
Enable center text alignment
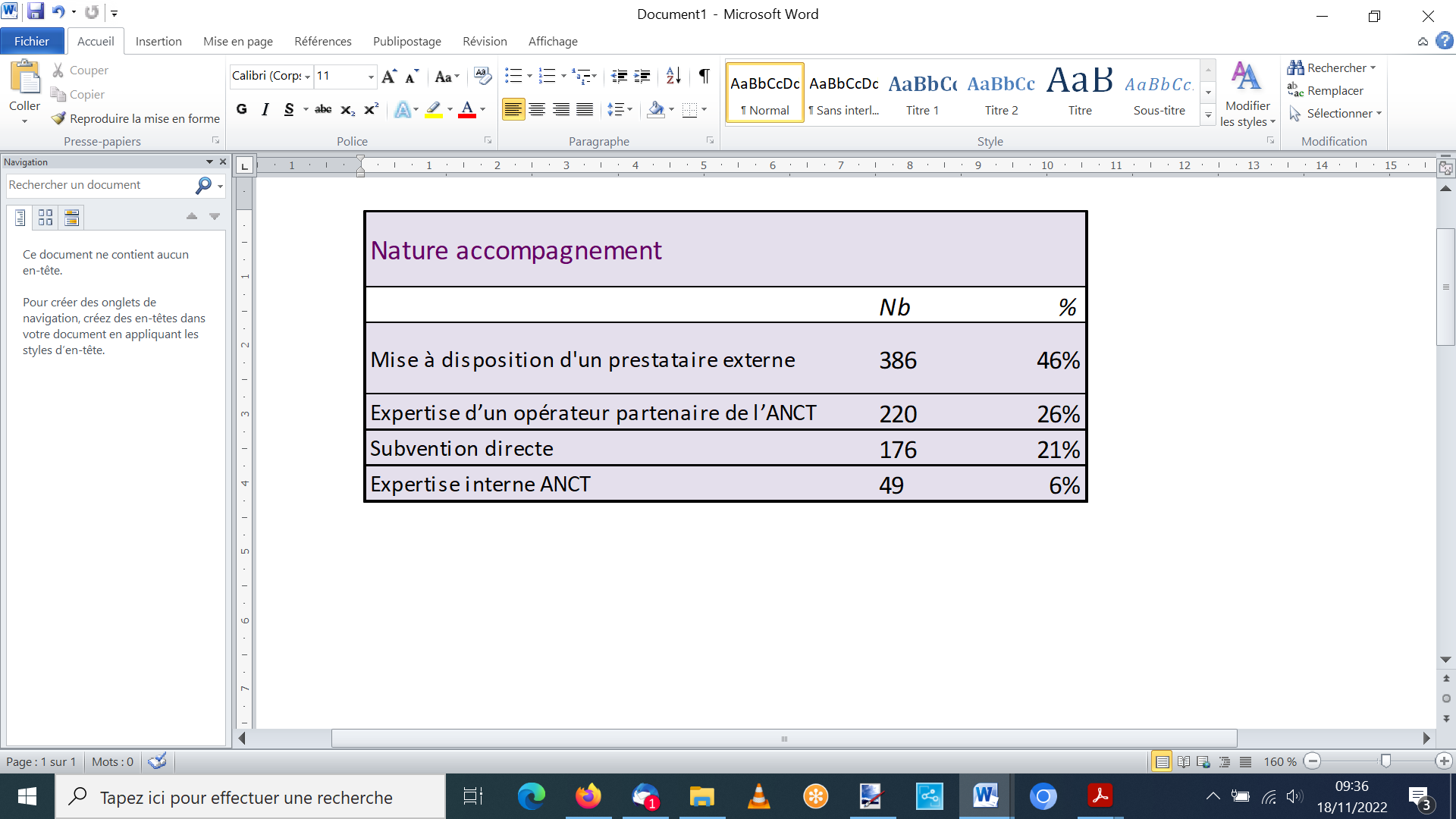click(537, 109)
